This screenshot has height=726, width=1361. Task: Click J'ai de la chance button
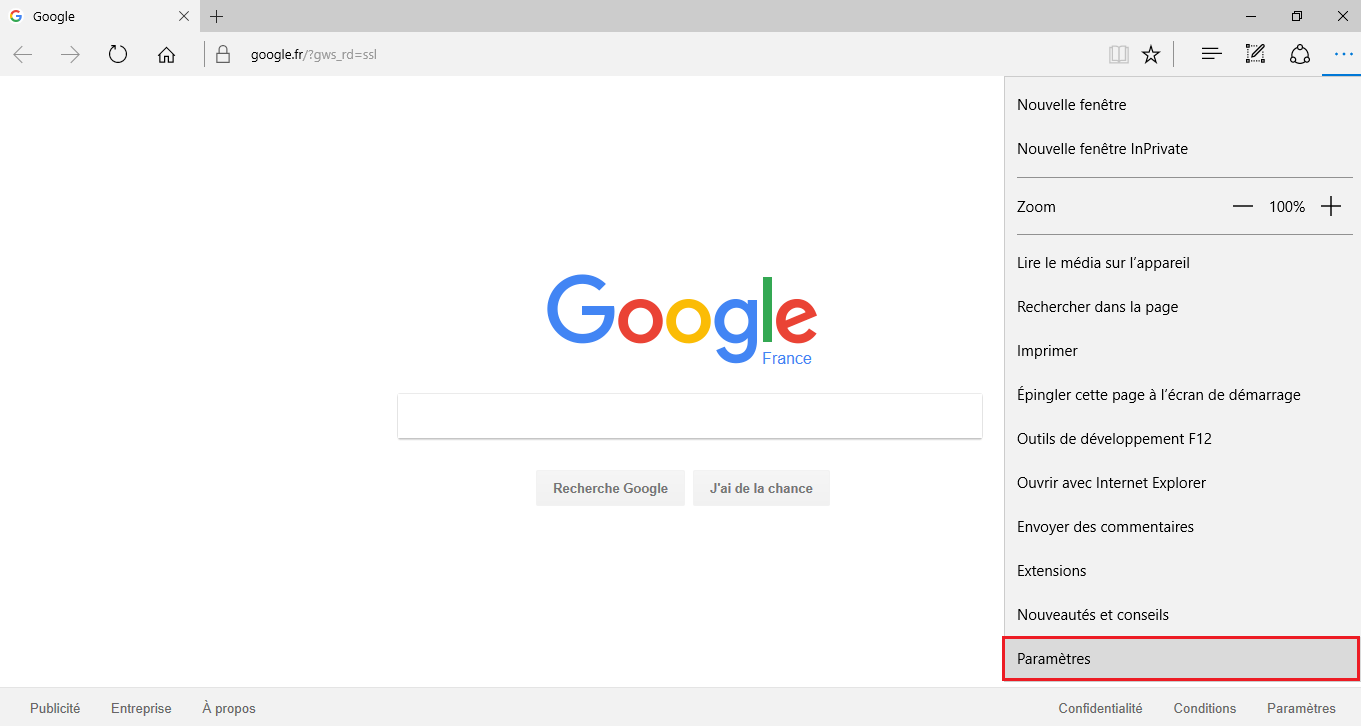tap(761, 488)
